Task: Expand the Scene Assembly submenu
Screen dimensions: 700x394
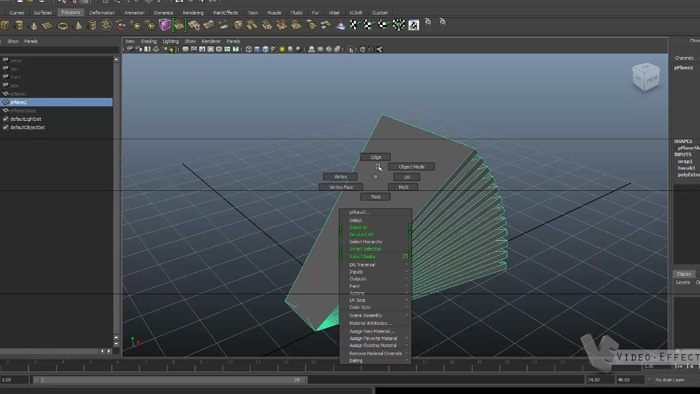Action: 375,315
